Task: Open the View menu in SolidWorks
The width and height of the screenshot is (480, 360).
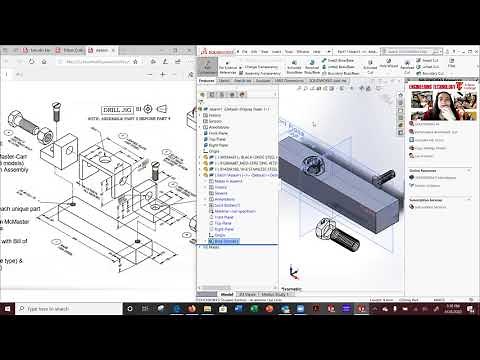Action: pyautogui.click(x=265, y=52)
